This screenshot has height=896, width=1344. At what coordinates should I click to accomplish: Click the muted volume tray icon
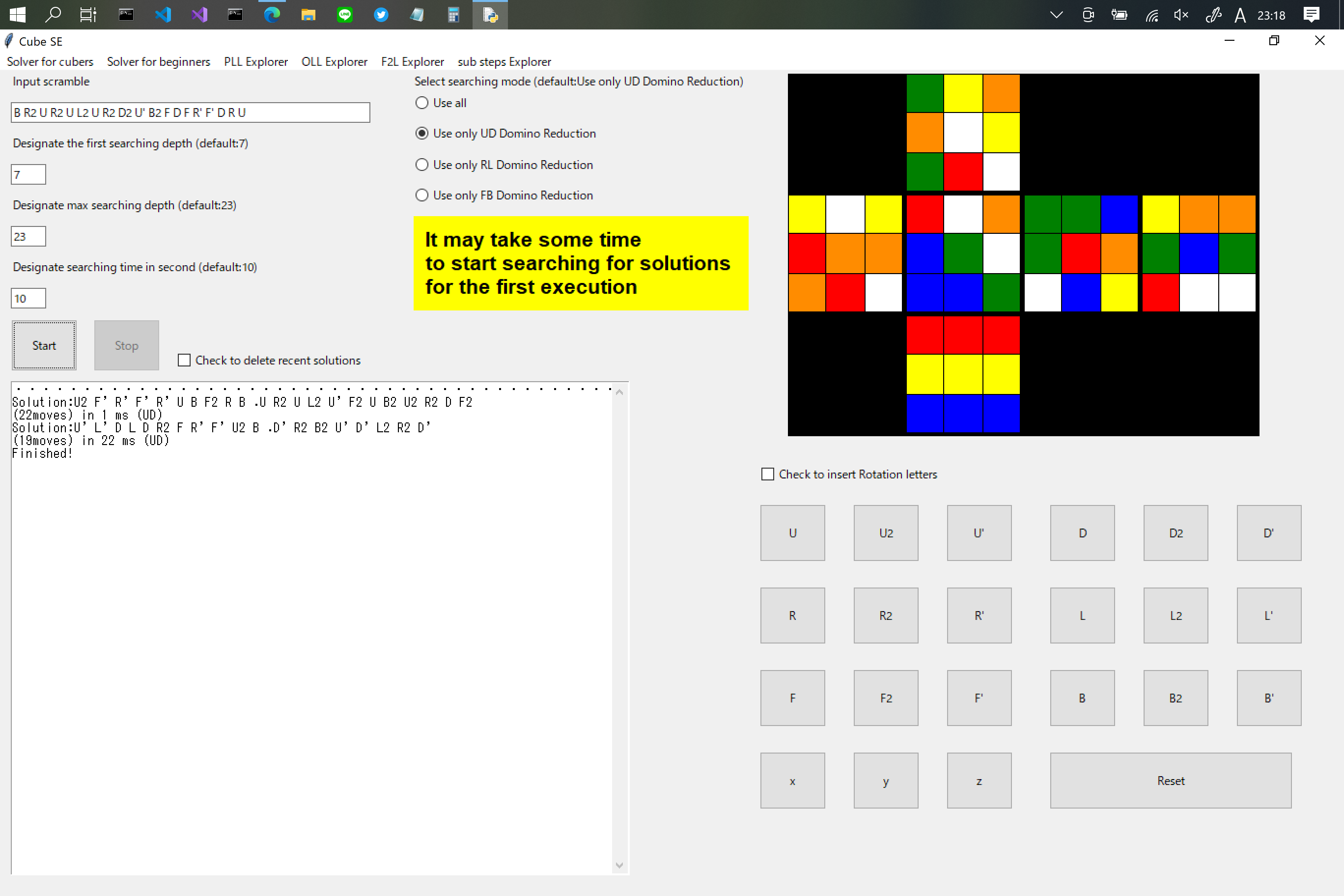click(x=1180, y=15)
